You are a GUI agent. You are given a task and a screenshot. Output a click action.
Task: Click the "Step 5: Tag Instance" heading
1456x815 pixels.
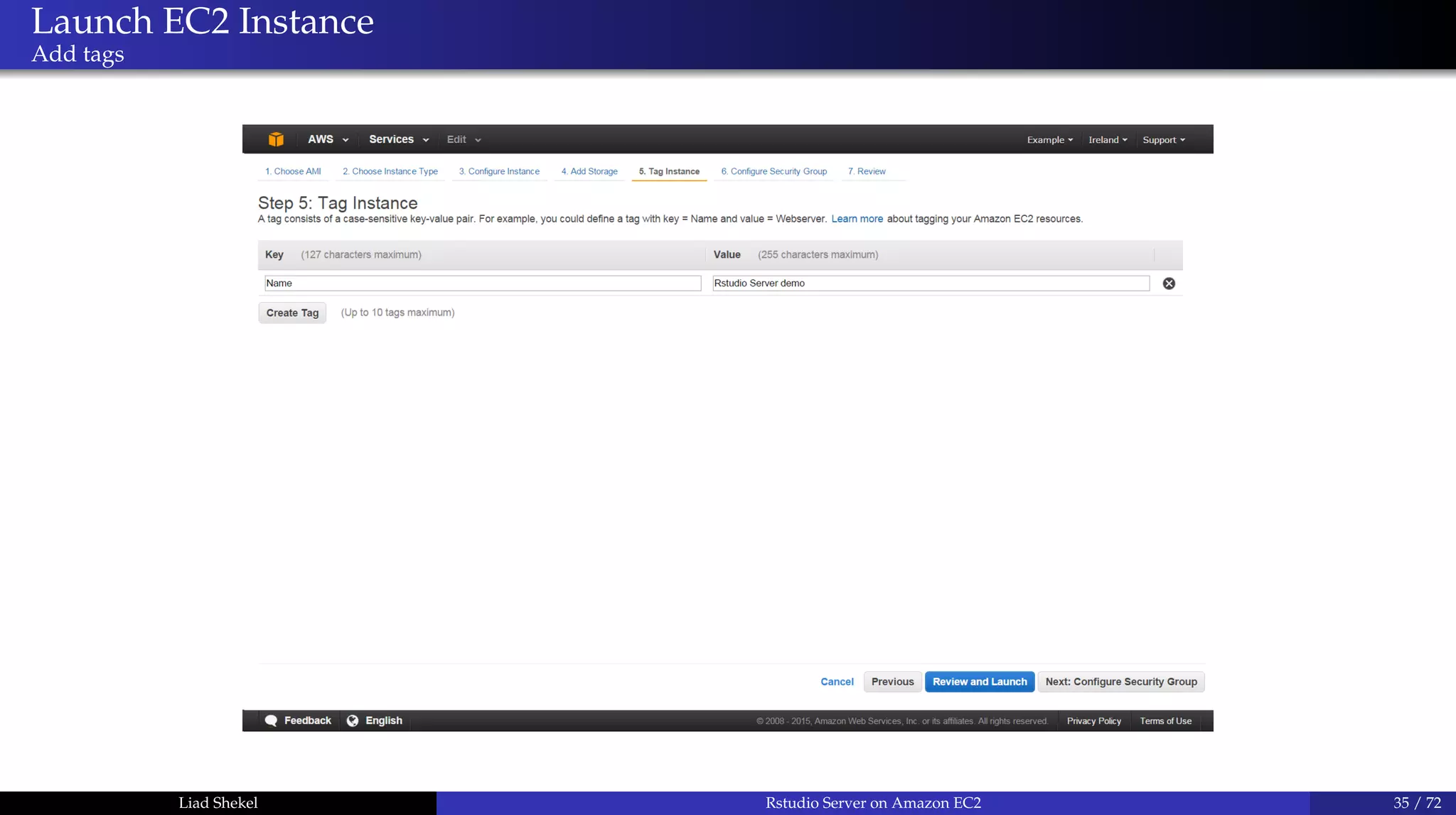point(338,203)
